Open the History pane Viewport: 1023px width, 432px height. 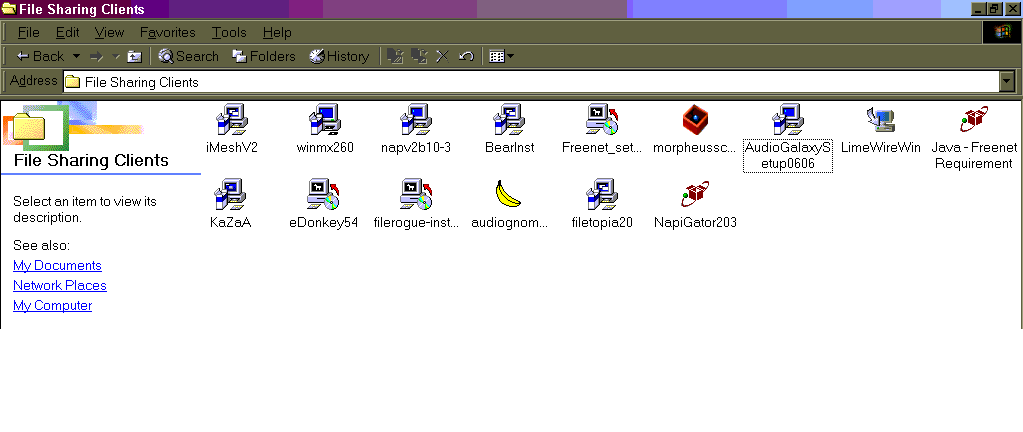pyautogui.click(x=339, y=56)
